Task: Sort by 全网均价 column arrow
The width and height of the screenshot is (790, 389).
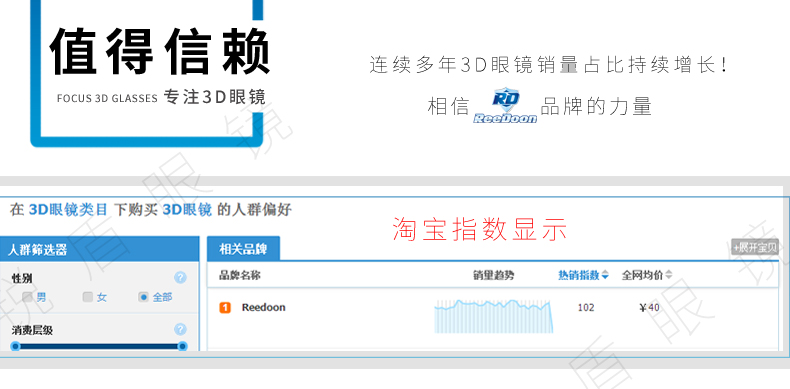Action: (x=669, y=275)
